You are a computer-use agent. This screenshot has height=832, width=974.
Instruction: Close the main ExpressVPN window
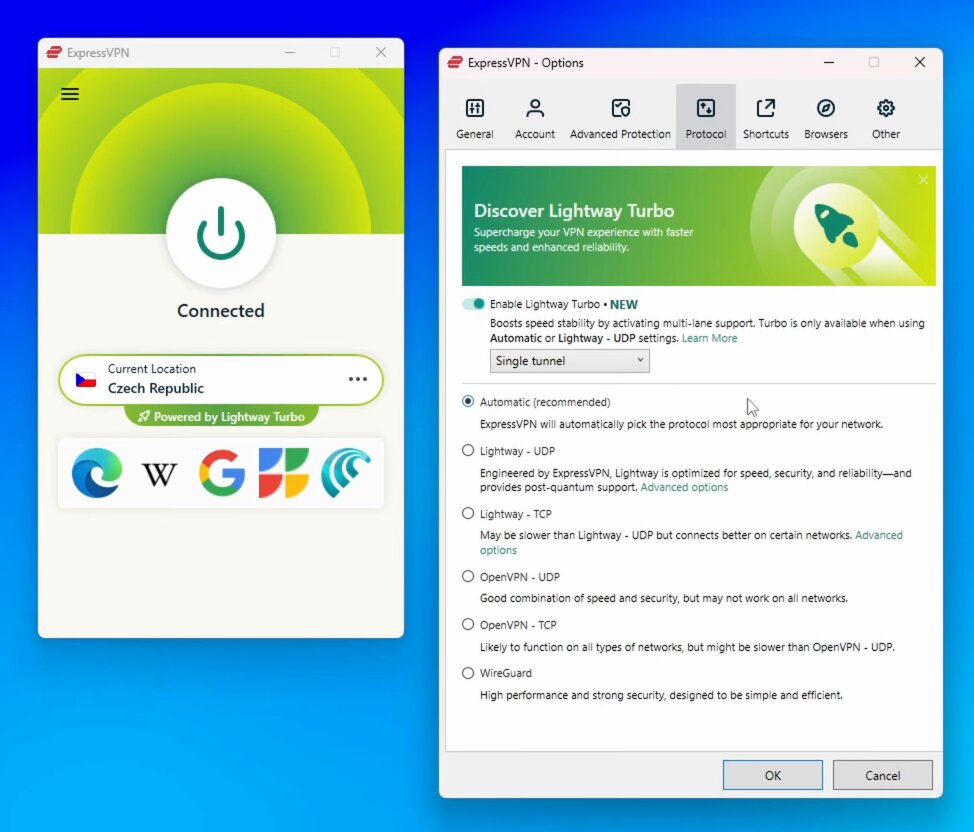pyautogui.click(x=381, y=52)
